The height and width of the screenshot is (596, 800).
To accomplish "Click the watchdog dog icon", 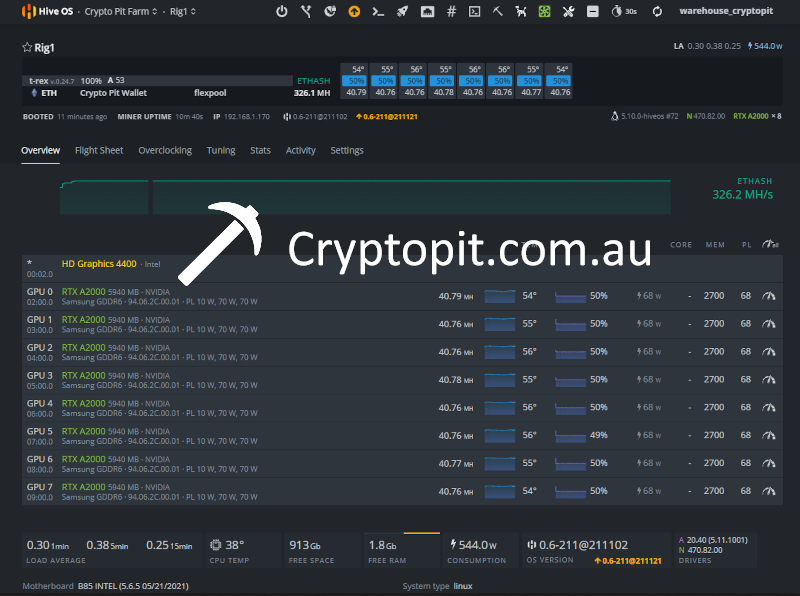I will (521, 11).
